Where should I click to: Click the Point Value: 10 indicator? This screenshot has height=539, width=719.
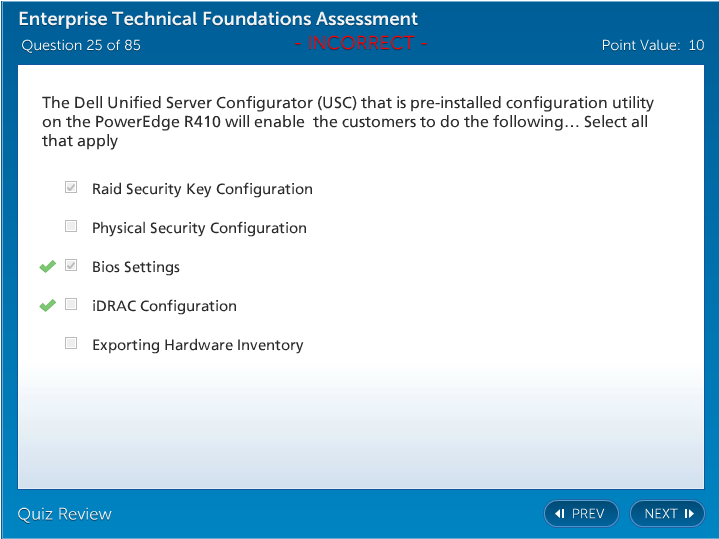(652, 45)
